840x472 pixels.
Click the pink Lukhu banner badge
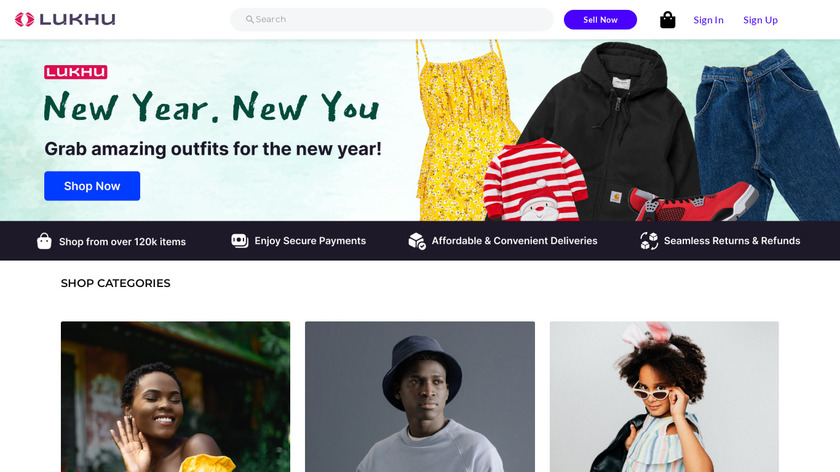[x=75, y=72]
